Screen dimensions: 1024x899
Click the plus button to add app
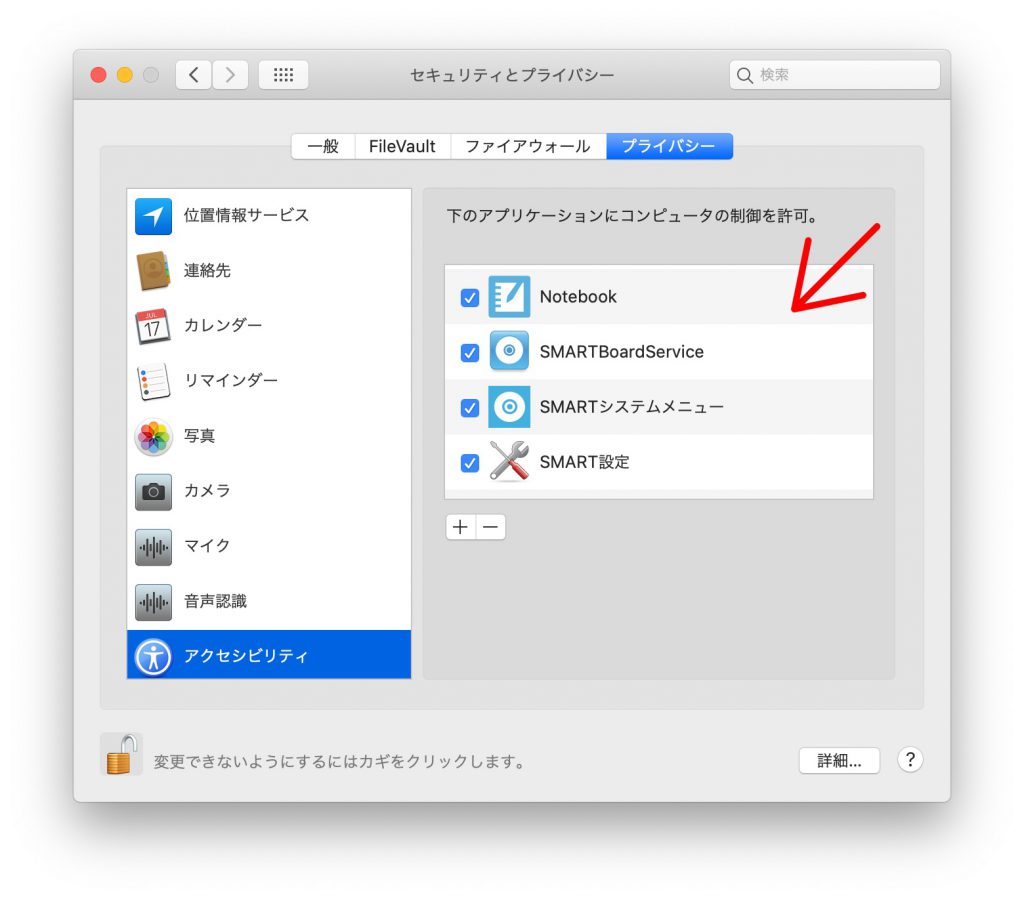point(460,527)
